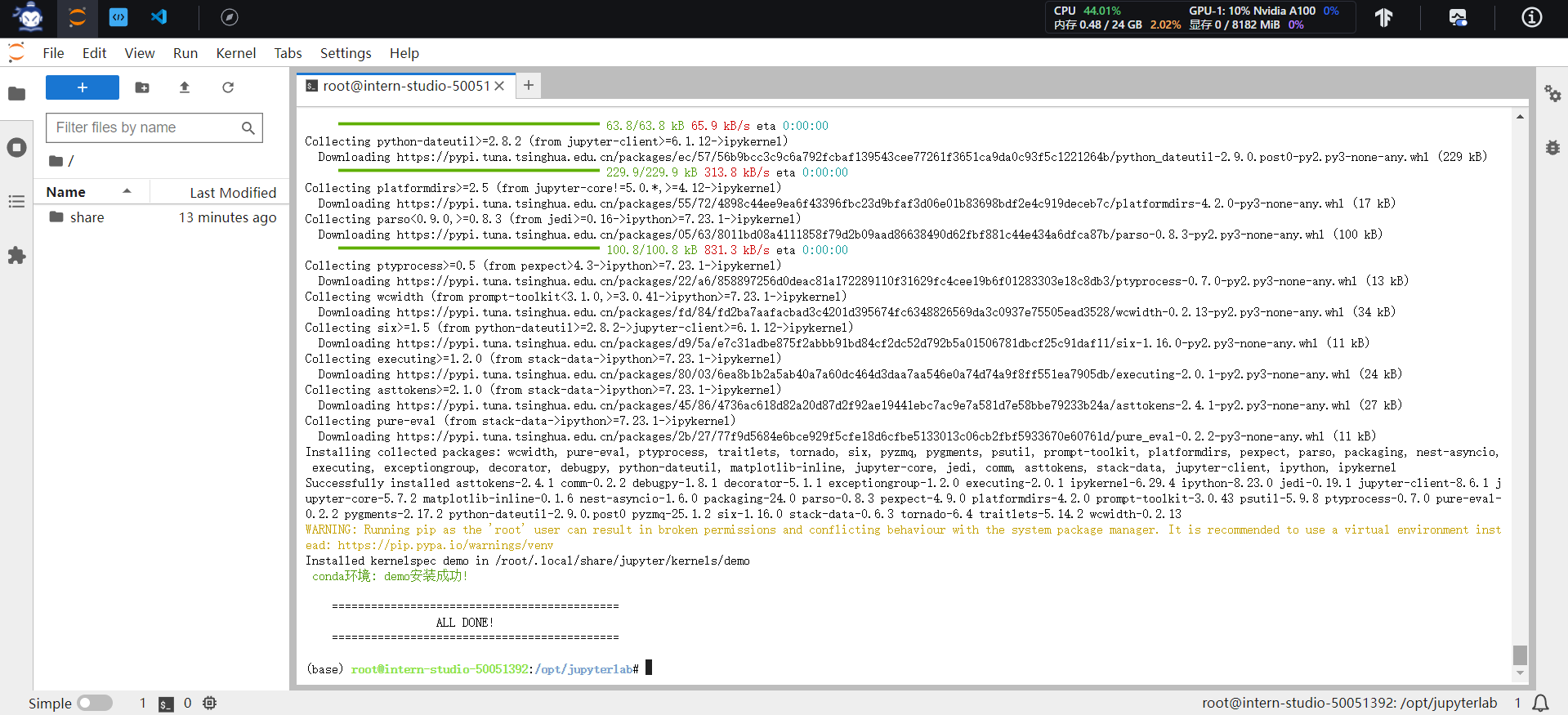Sort files by the Name column
The width and height of the screenshot is (1568, 715).
(x=66, y=192)
